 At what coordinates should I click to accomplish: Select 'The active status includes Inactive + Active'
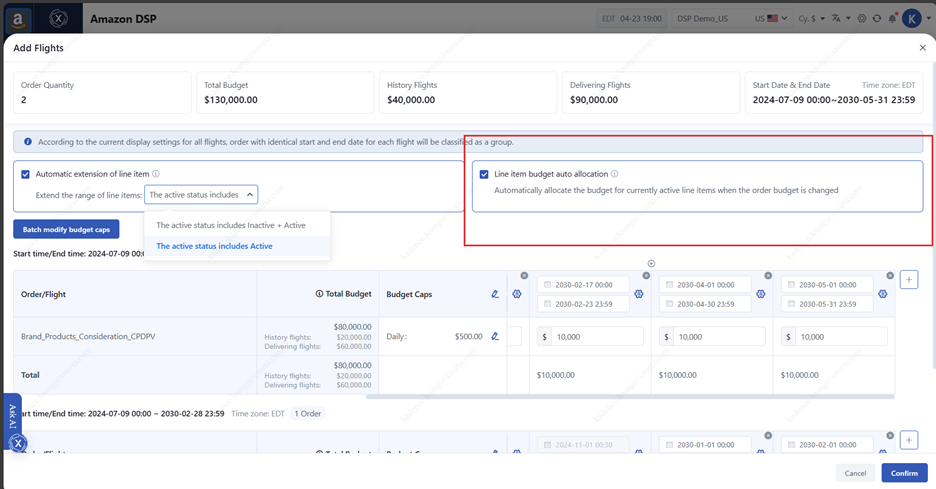pyautogui.click(x=230, y=225)
